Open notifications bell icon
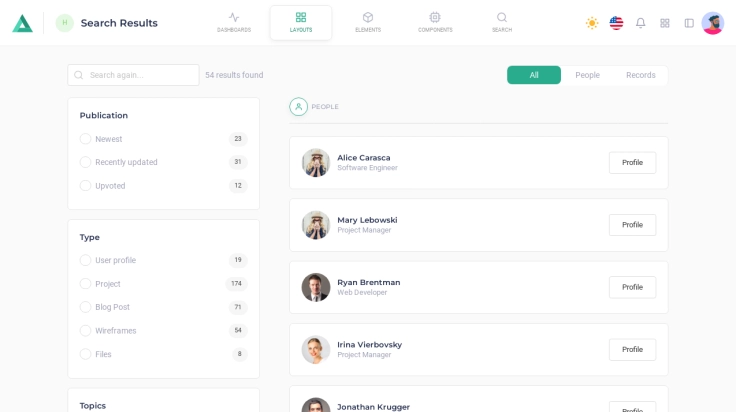This screenshot has height=412, width=736. pos(640,23)
